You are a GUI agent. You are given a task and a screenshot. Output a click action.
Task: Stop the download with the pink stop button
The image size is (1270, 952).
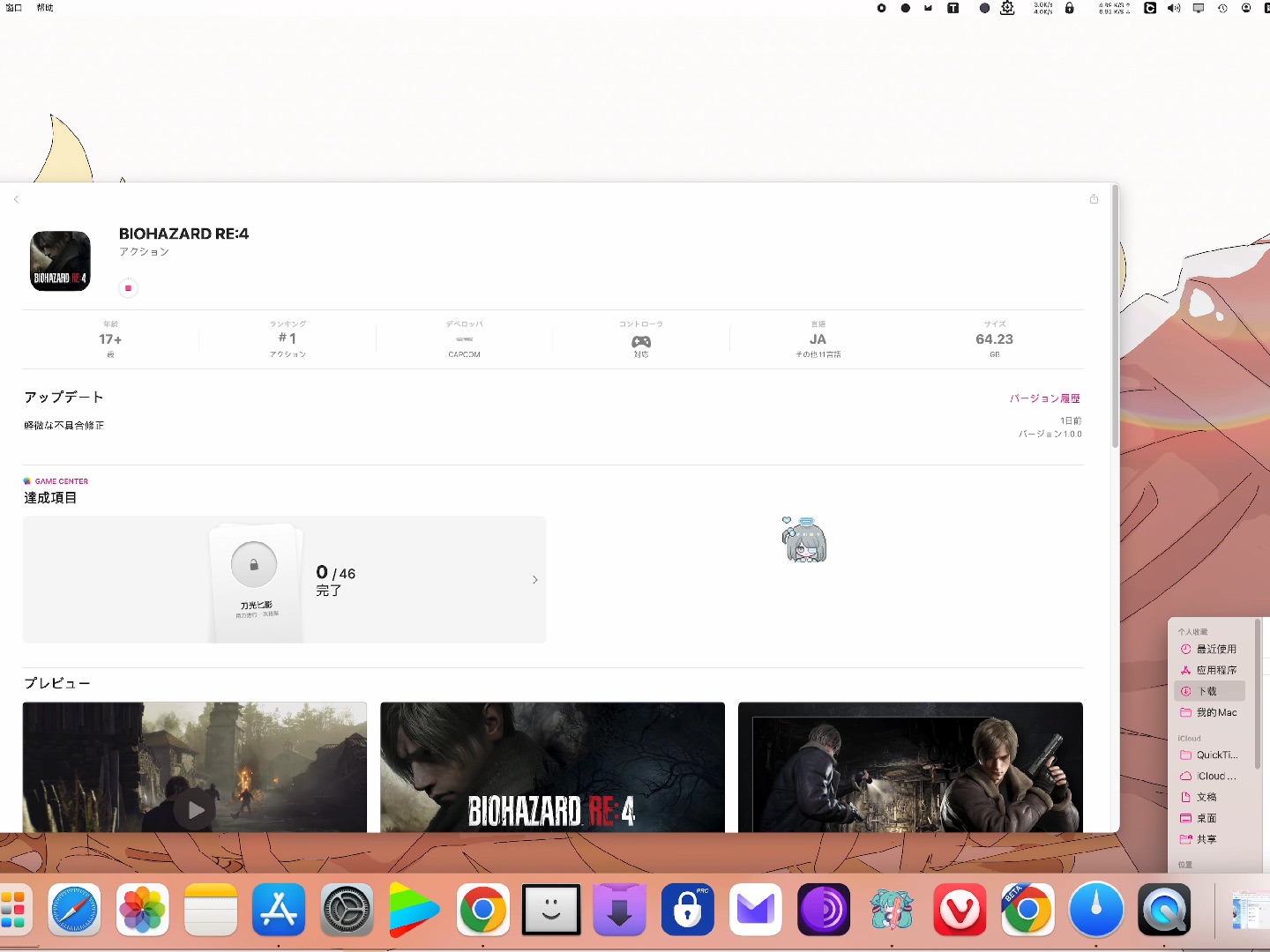[128, 288]
